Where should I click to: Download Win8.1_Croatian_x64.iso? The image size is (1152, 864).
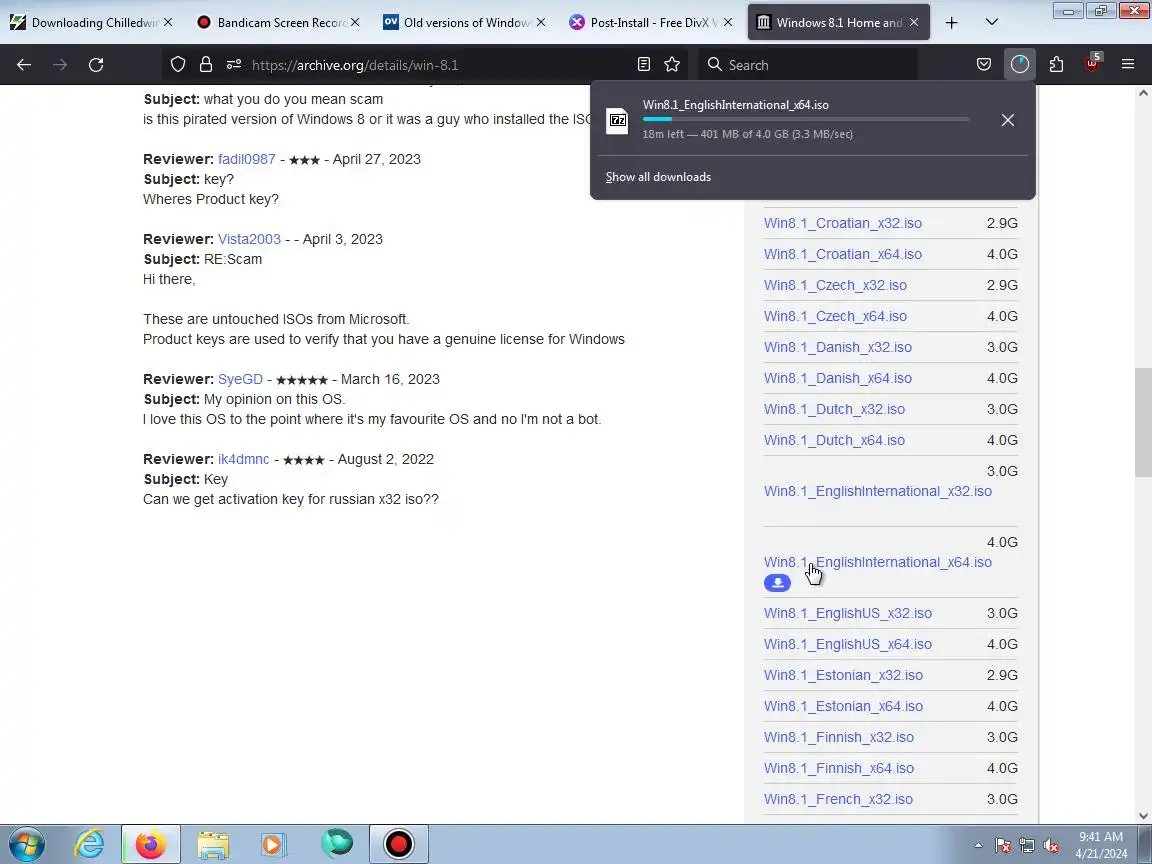(843, 254)
